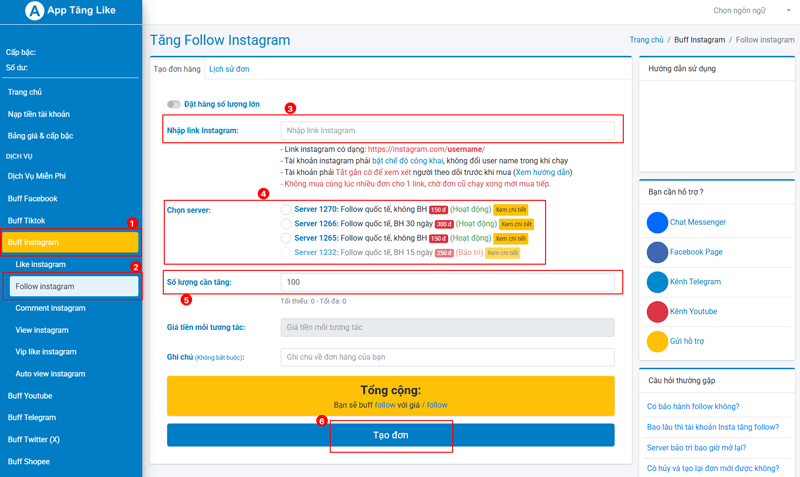Expand the Buff Shopee menu
Viewport: 800px width, 477px height.
tap(29, 462)
